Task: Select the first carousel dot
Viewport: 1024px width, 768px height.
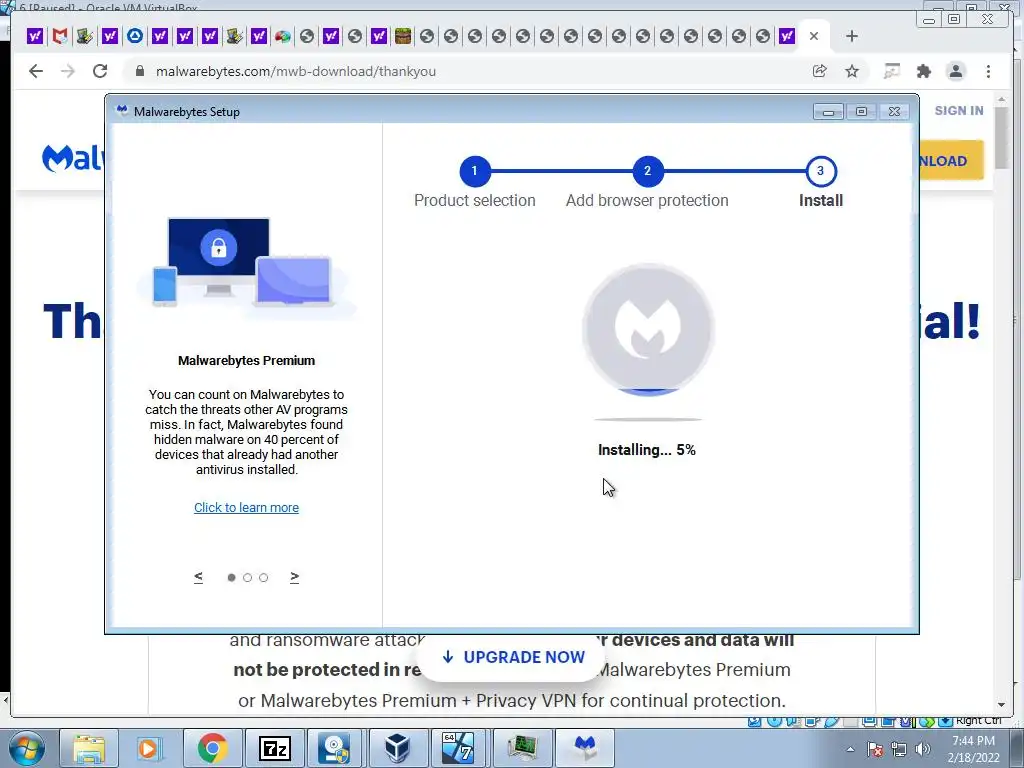Action: tap(231, 577)
